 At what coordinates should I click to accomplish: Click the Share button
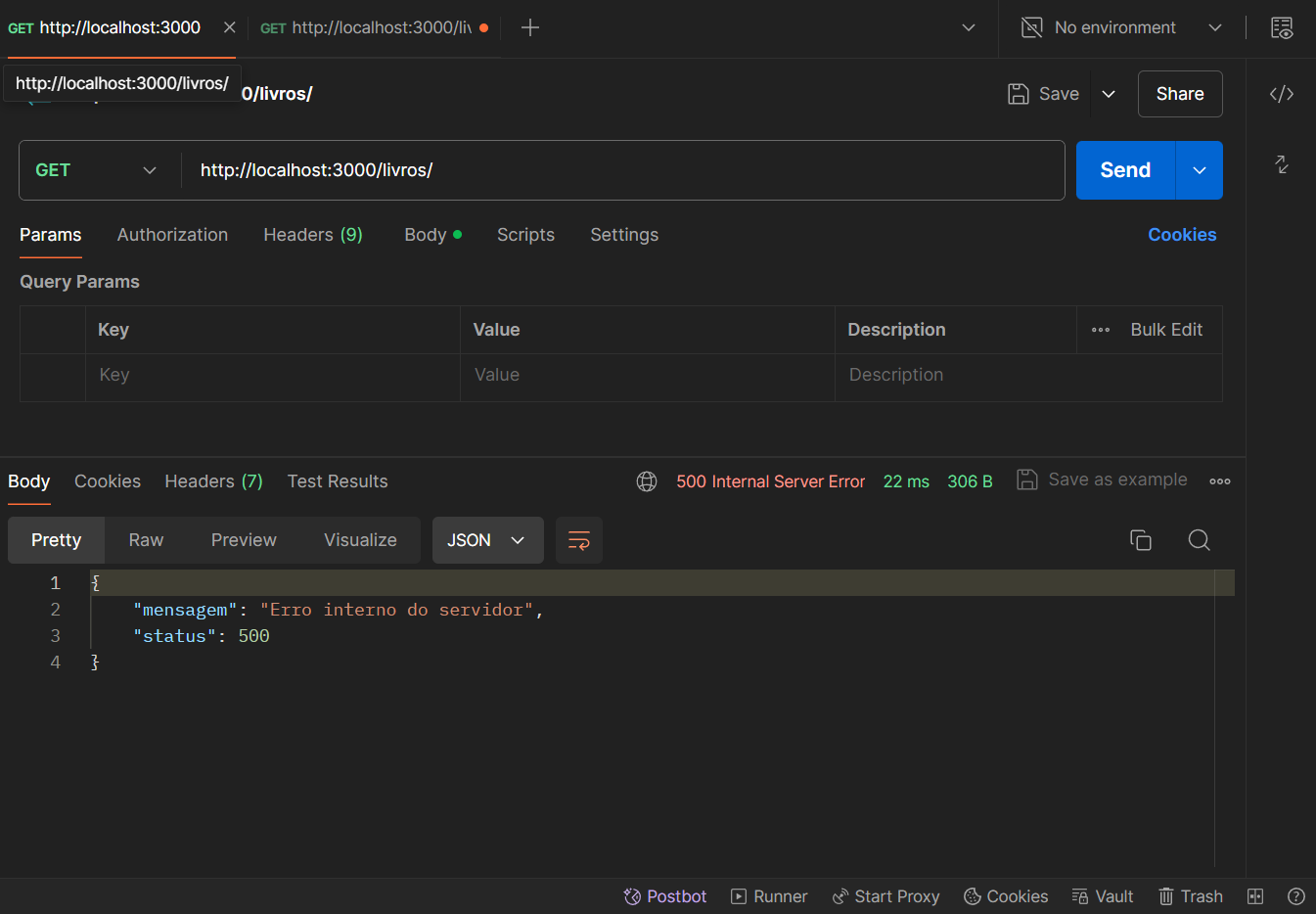(x=1180, y=94)
